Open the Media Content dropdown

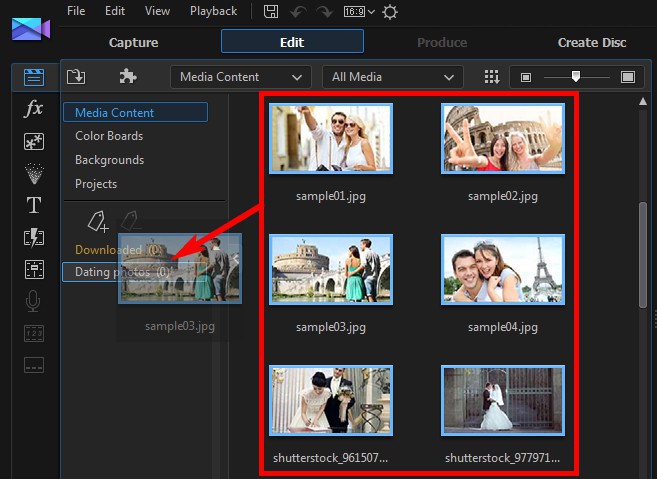point(241,77)
